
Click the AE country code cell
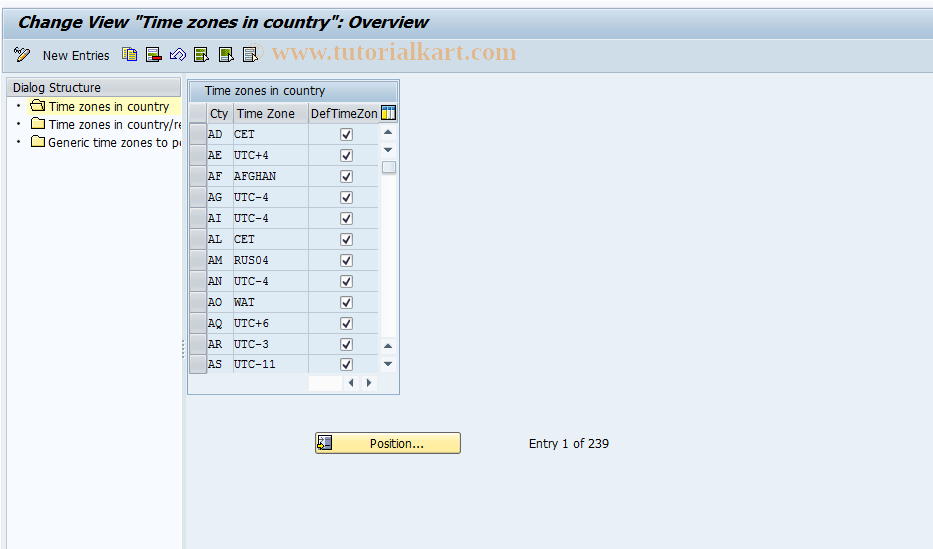[x=219, y=155]
